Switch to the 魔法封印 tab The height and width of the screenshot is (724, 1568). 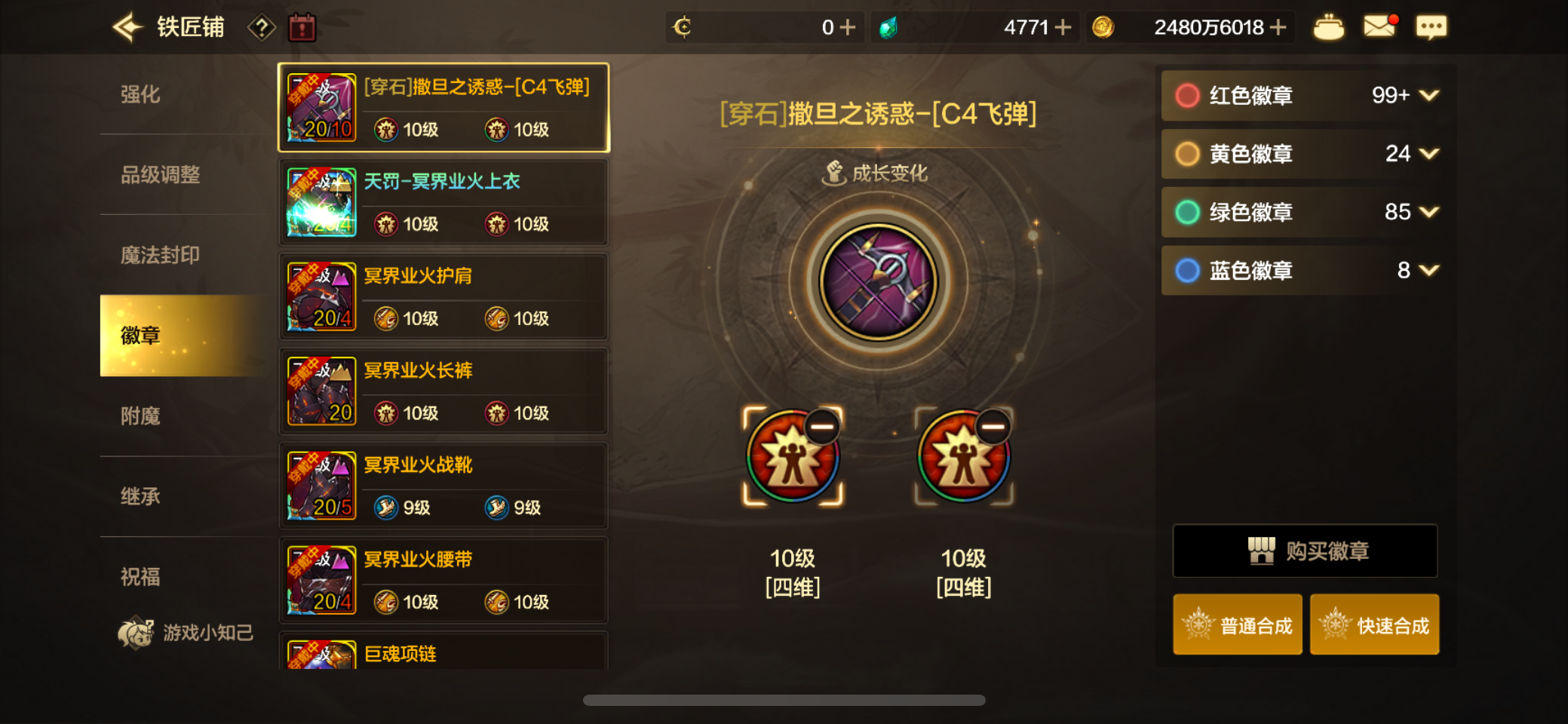(160, 255)
